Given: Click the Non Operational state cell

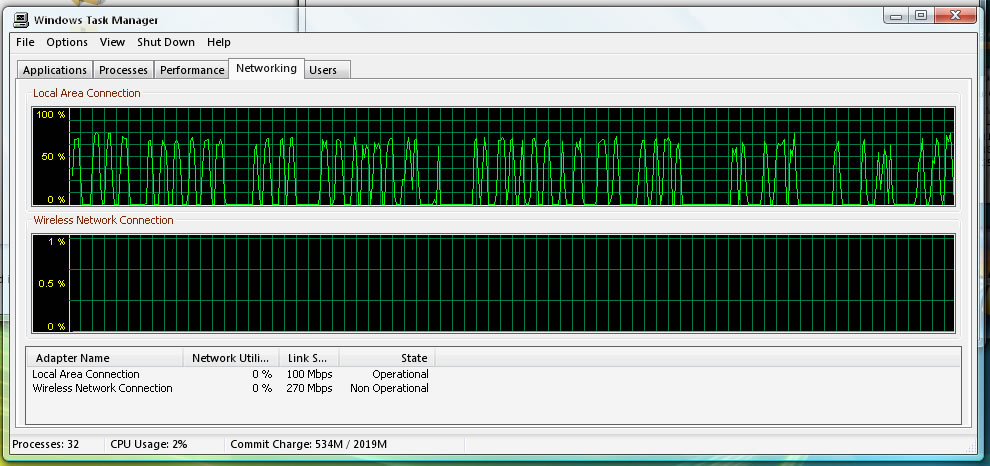Looking at the screenshot, I should pos(390,388).
